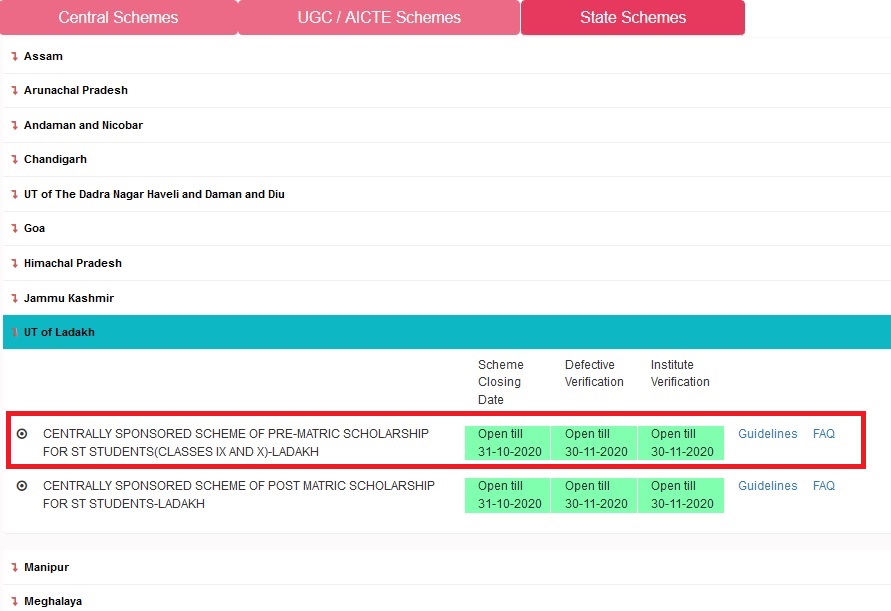Click the Scheme Closing Date column header
The height and width of the screenshot is (611, 891).
501,382
